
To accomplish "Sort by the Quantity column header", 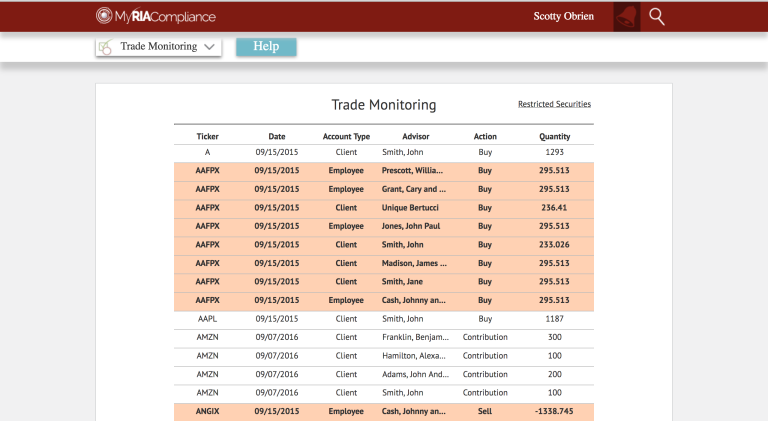I will pyautogui.click(x=554, y=136).
